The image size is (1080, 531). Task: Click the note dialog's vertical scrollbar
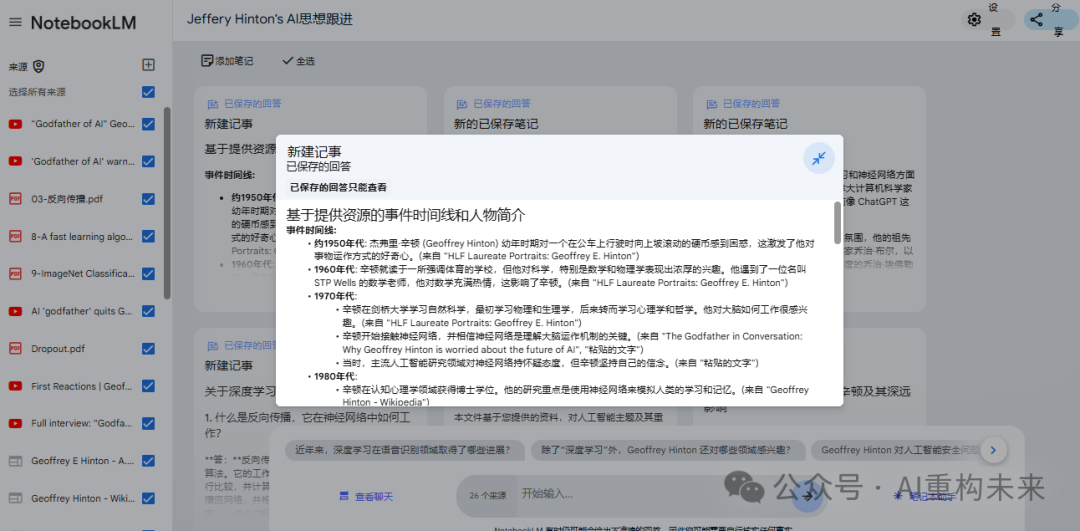837,222
